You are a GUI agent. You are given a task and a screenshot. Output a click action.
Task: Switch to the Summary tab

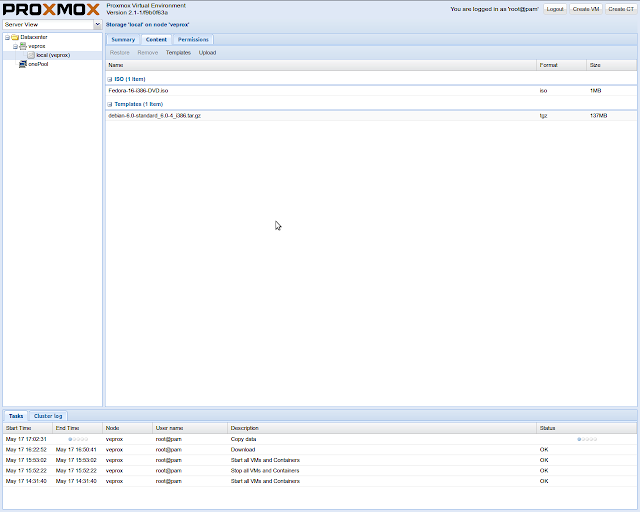coord(123,40)
